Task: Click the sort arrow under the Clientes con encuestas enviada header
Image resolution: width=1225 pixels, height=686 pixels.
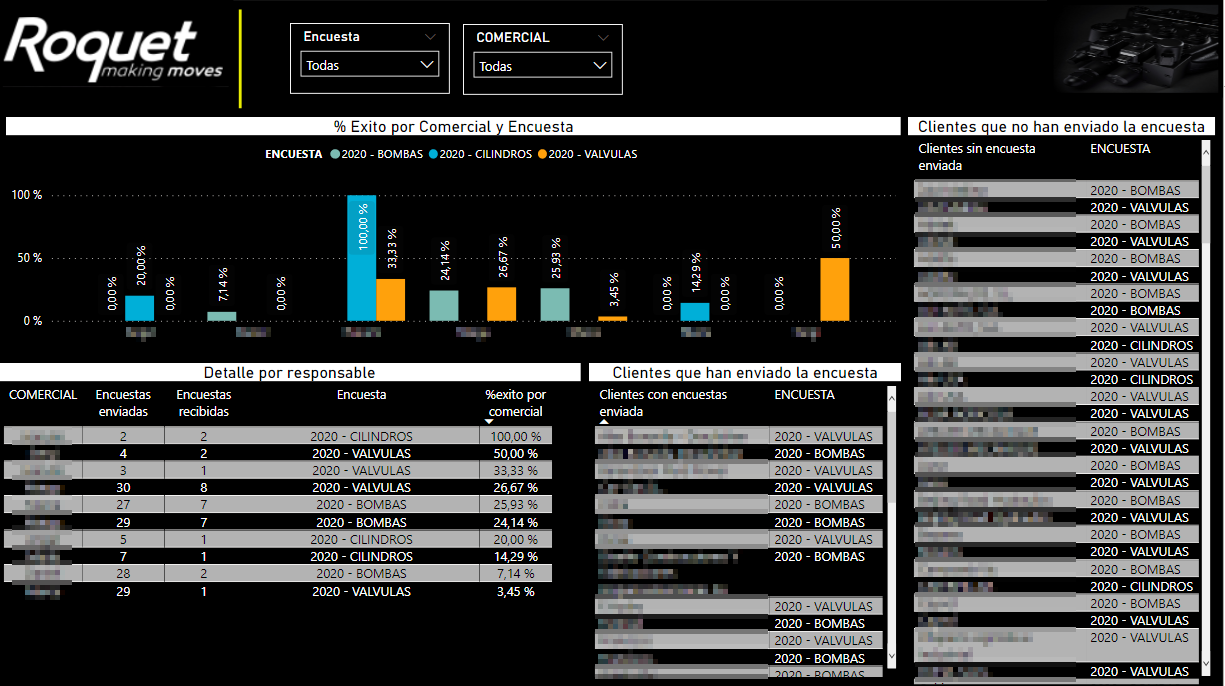Action: click(604, 422)
